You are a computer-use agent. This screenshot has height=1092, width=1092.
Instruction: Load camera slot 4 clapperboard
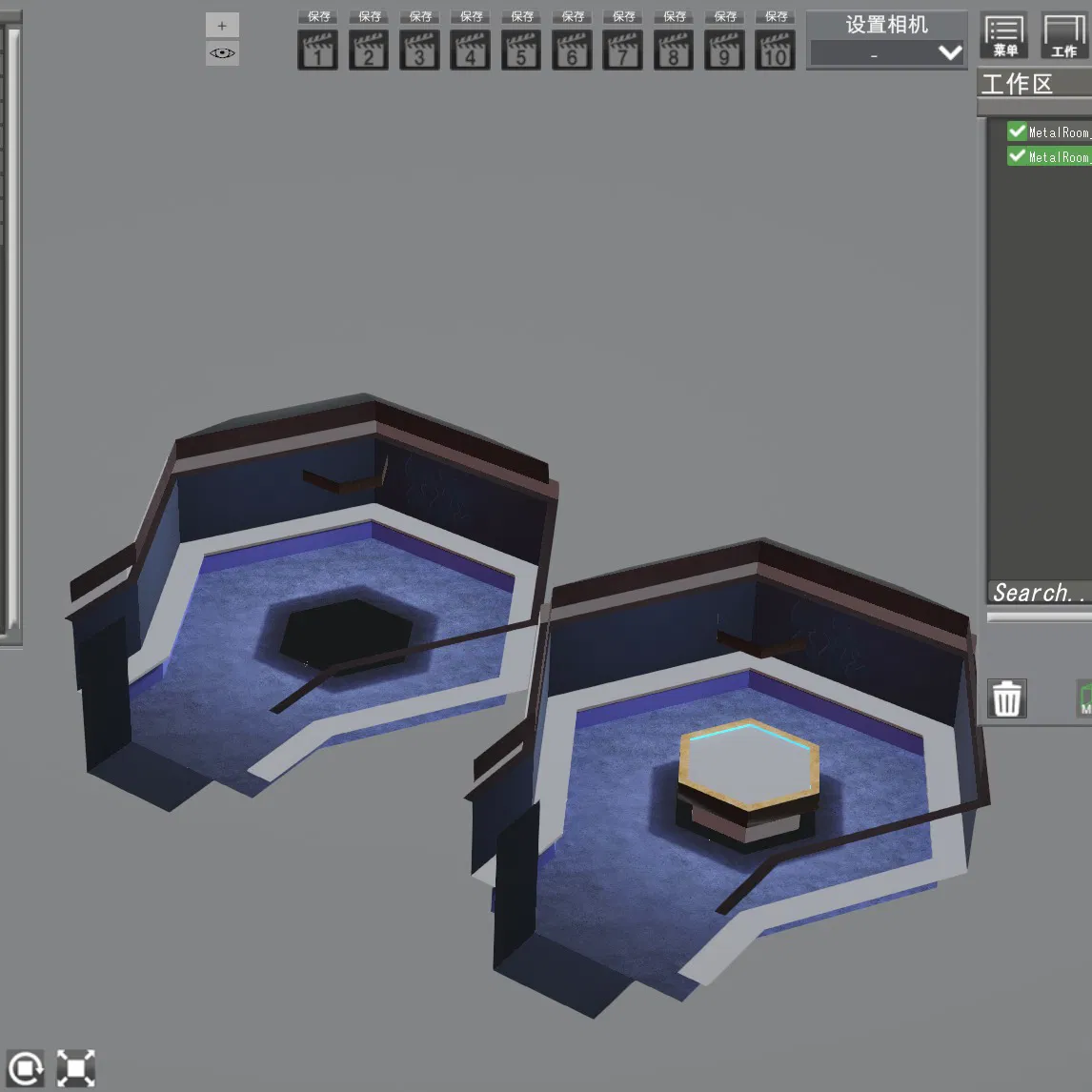pos(470,50)
